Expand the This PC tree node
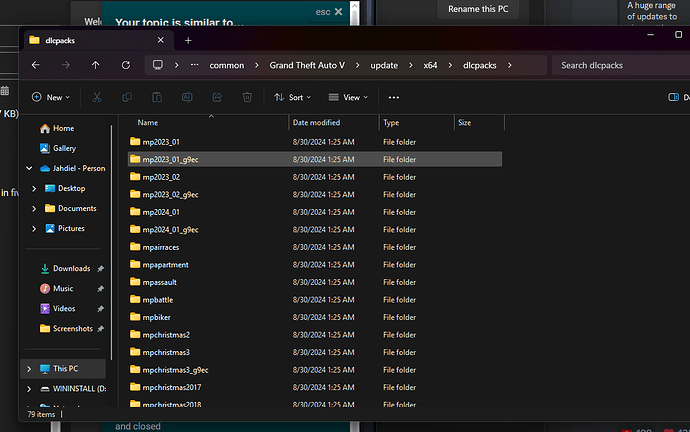Image resolution: width=690 pixels, height=432 pixels. (x=29, y=369)
